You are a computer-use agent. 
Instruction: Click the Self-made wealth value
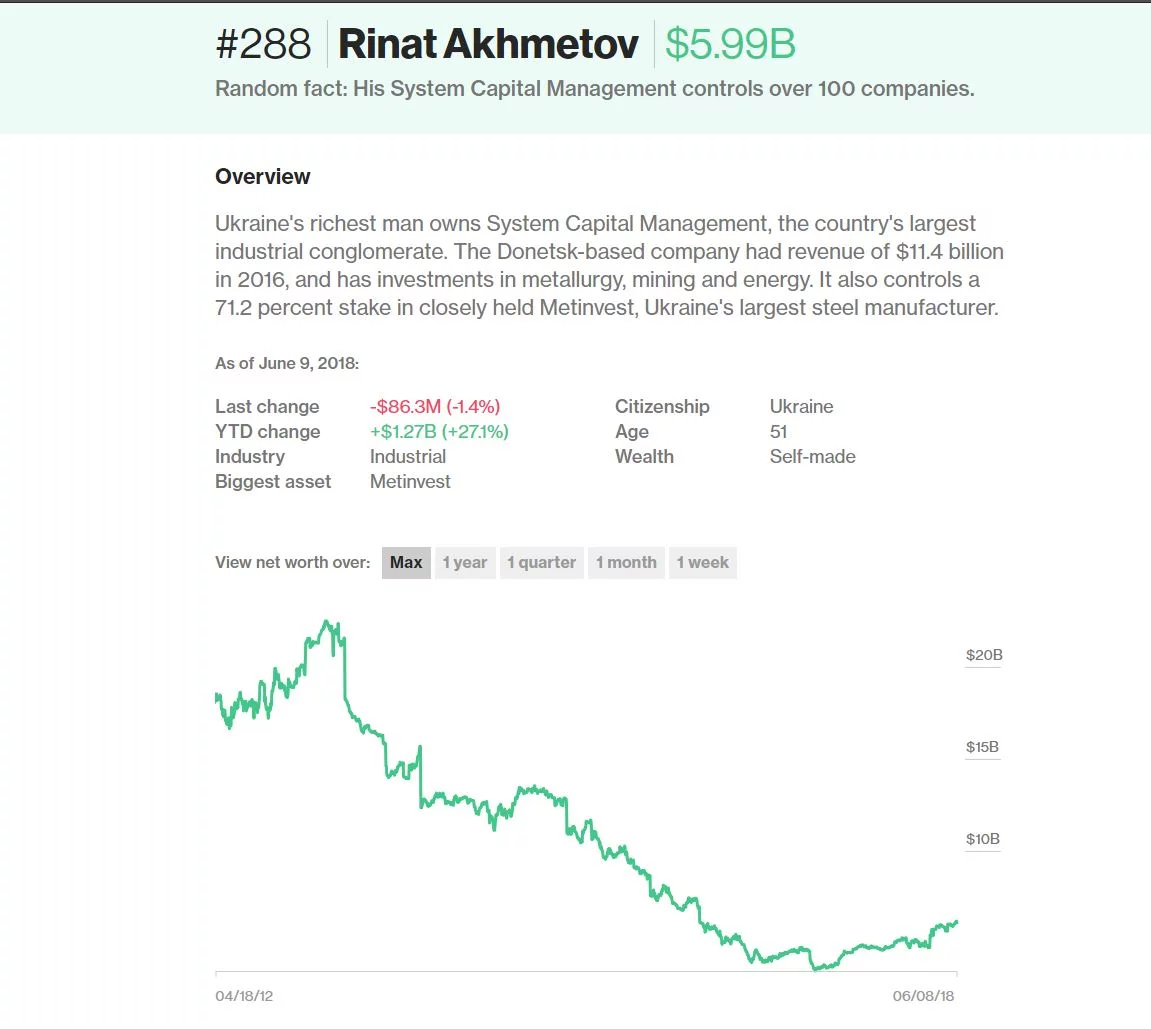click(x=812, y=457)
